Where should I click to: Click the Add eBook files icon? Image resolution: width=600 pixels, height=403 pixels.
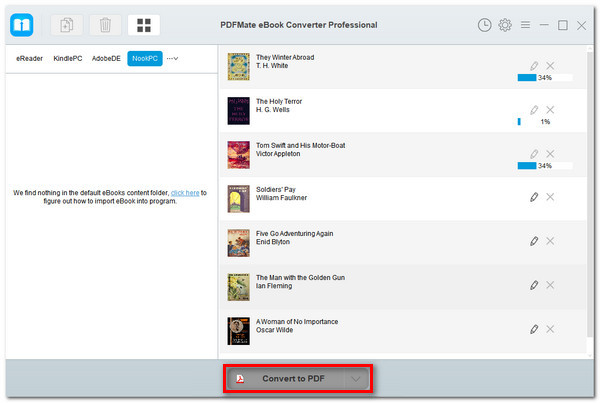[x=67, y=25]
